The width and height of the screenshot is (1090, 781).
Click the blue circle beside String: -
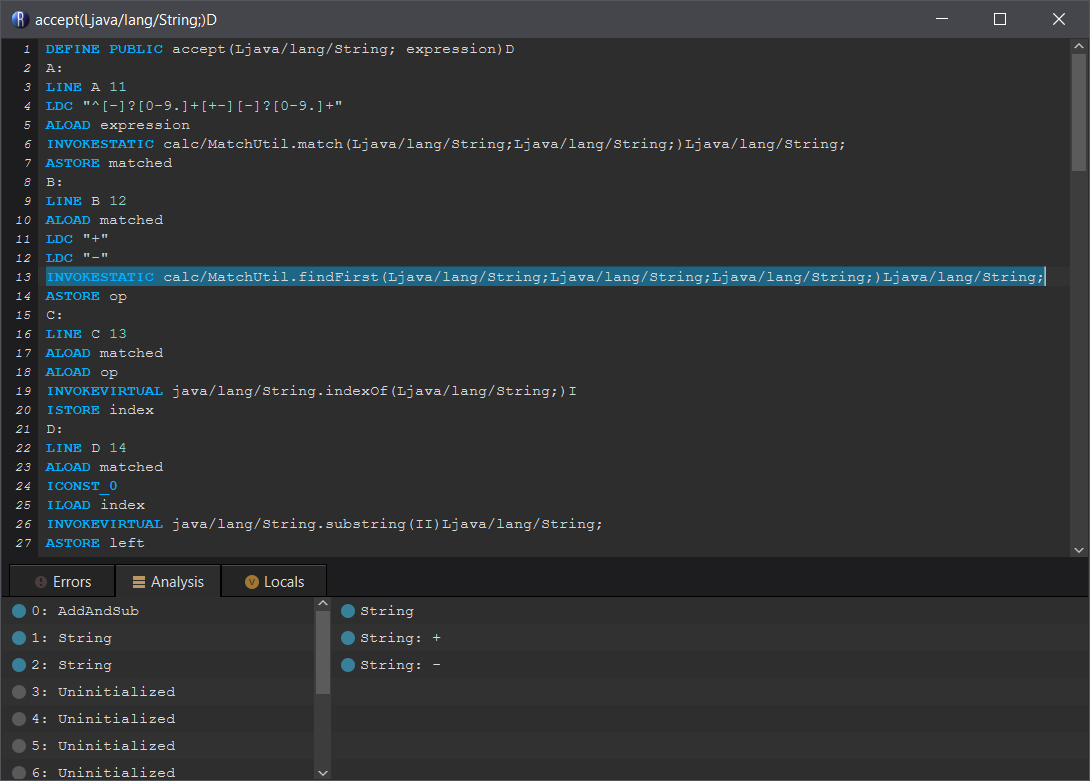coord(348,665)
